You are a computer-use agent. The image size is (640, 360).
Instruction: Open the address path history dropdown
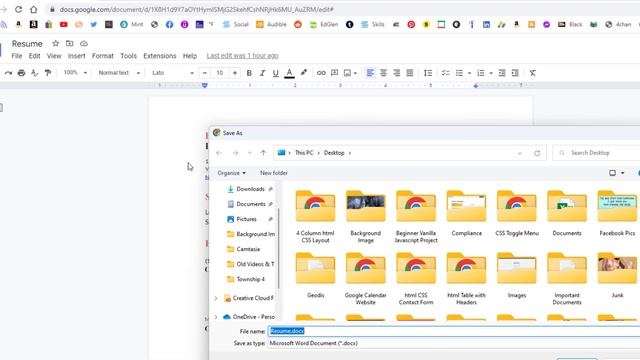(x=520, y=153)
